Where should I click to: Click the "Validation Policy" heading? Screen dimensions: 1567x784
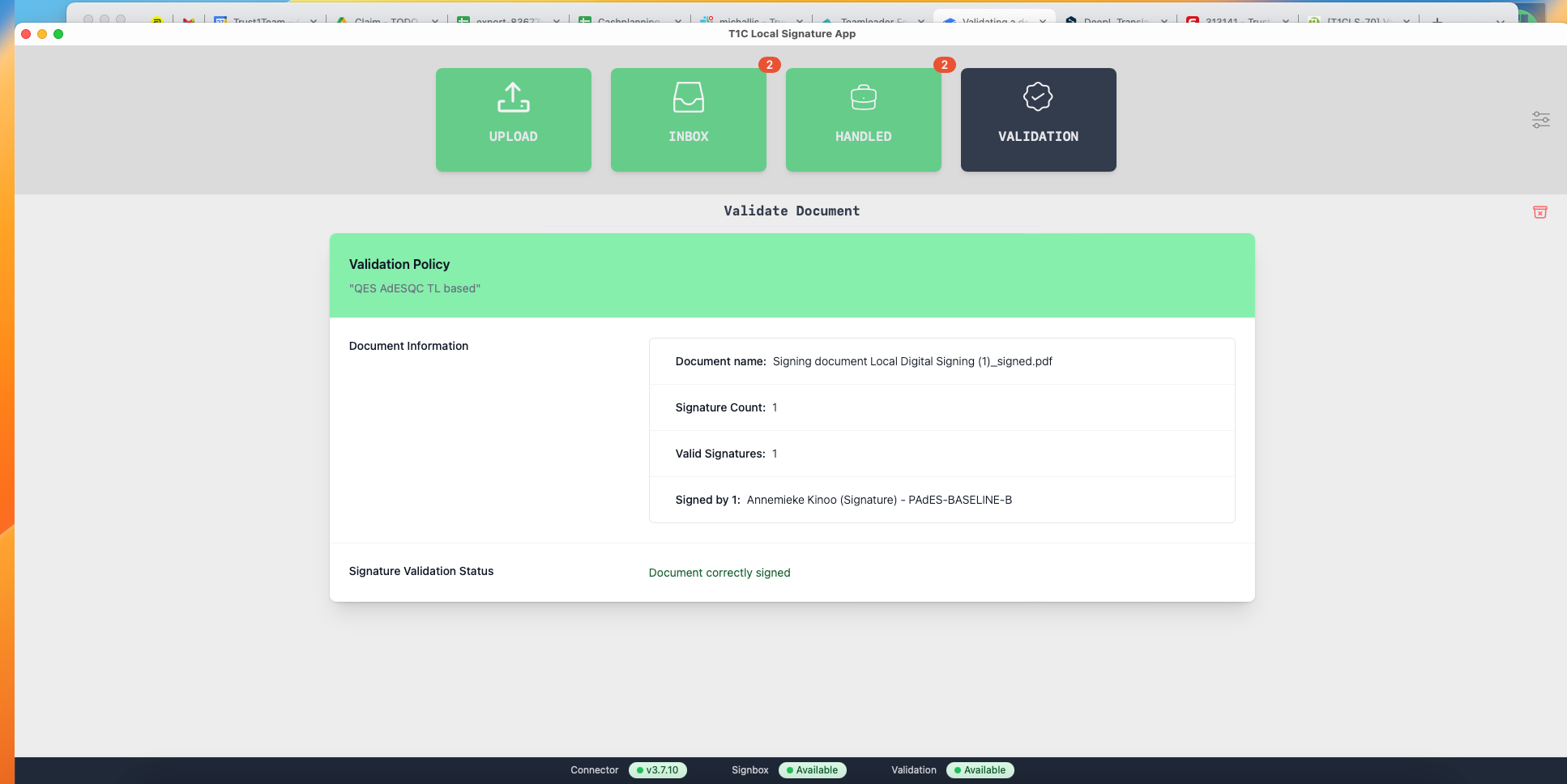click(x=399, y=264)
